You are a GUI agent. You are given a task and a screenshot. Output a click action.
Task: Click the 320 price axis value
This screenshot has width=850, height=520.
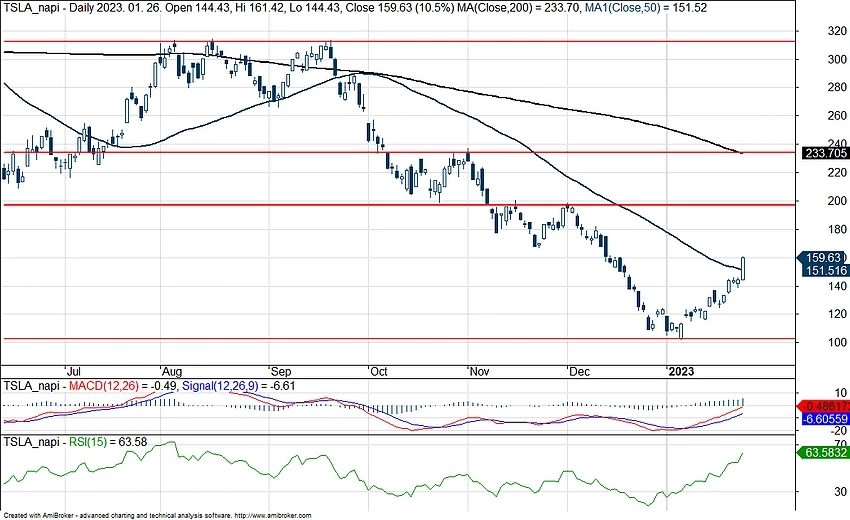tap(837, 31)
